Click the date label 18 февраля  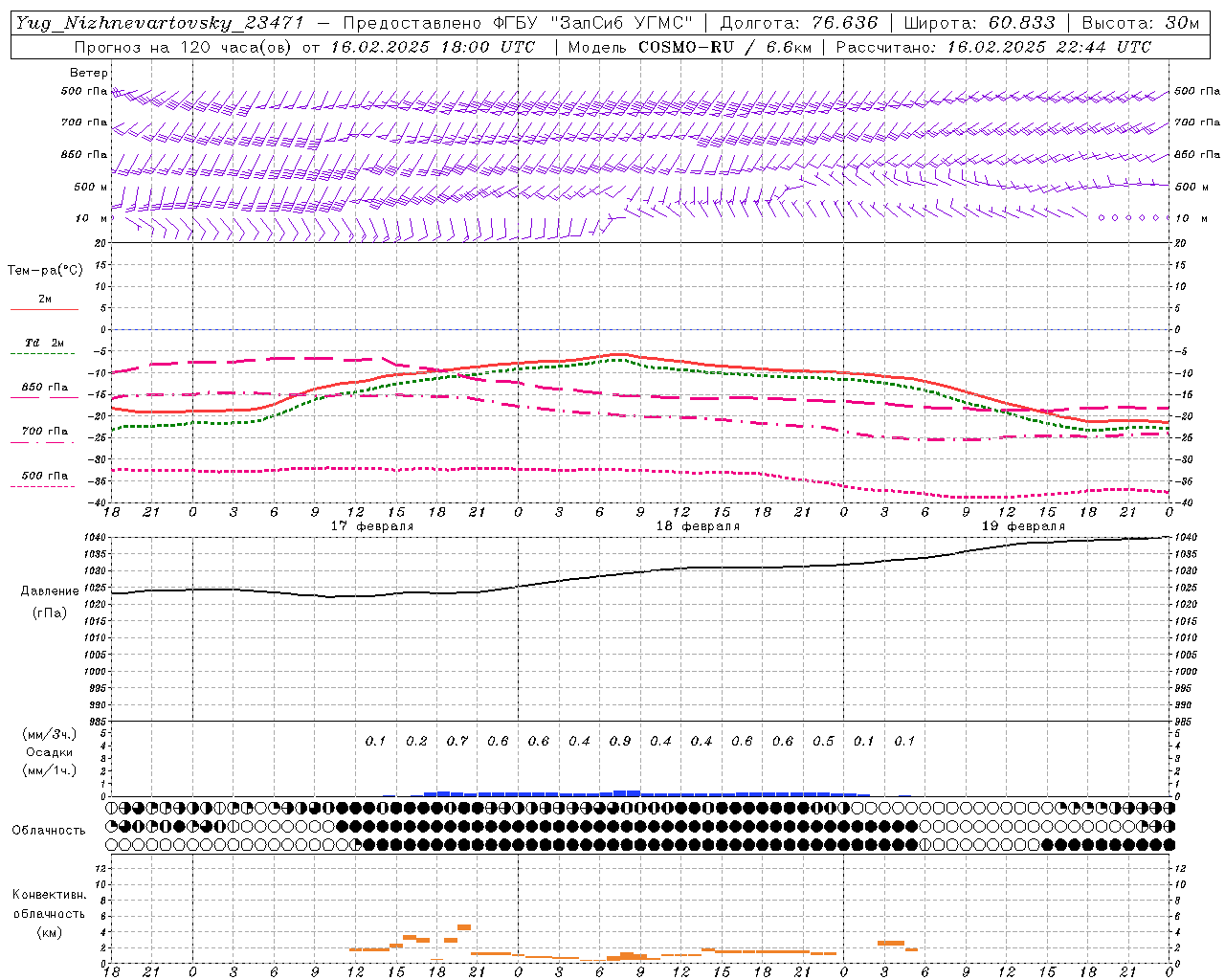698,526
